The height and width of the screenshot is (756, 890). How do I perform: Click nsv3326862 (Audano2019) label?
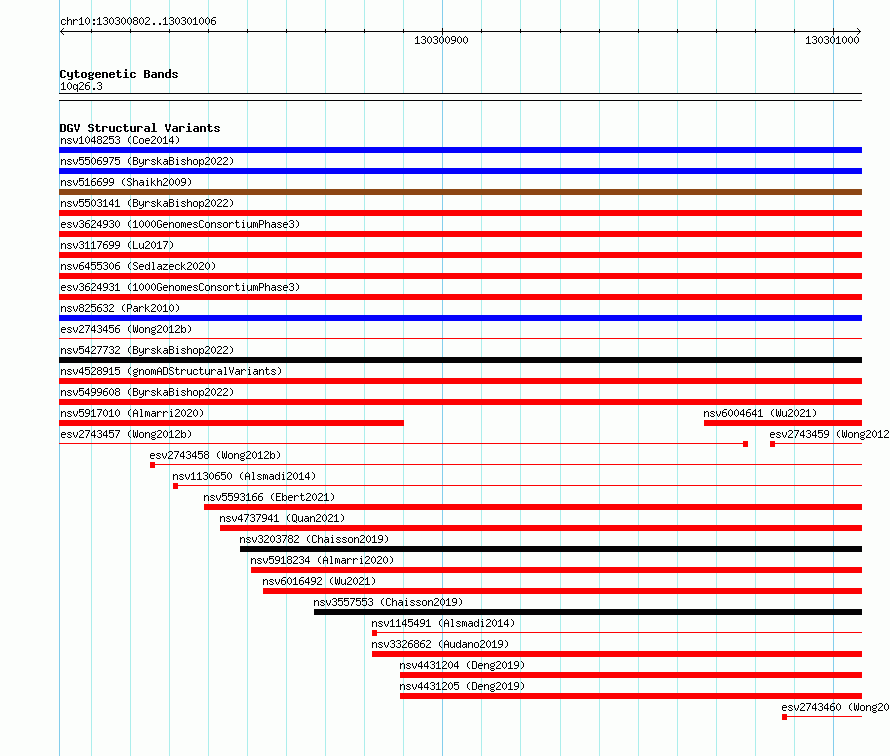[x=440, y=644]
